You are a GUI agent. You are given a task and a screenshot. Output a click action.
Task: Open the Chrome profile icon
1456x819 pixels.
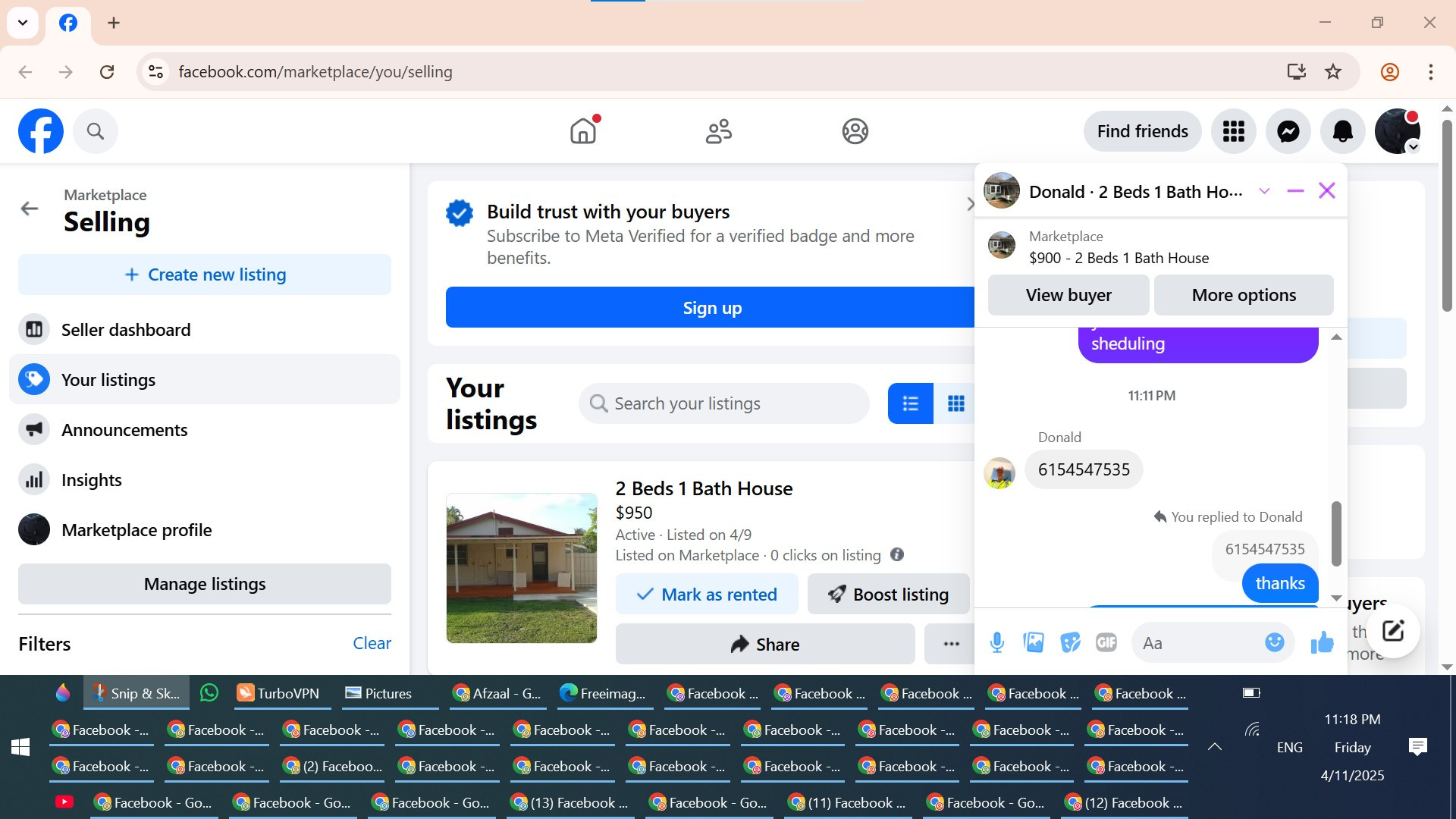(x=1390, y=72)
